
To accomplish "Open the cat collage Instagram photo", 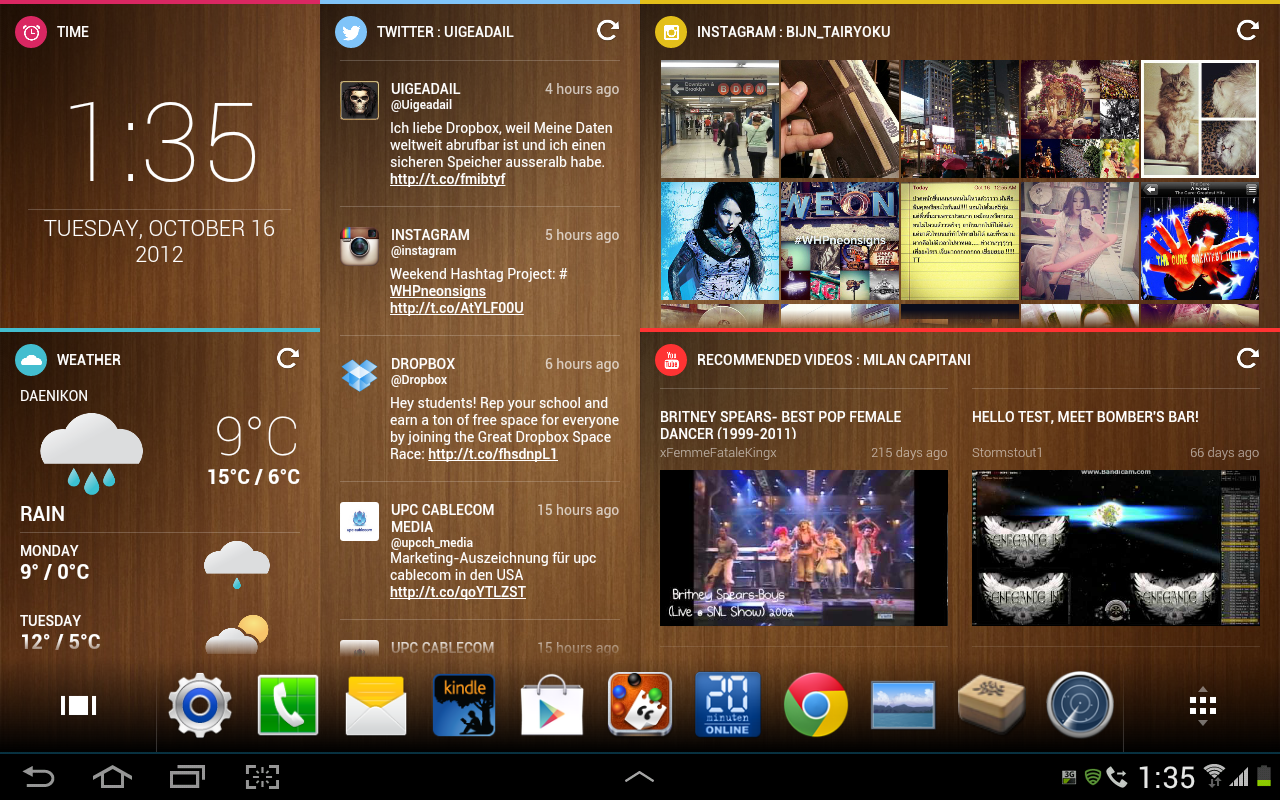I will pyautogui.click(x=1200, y=120).
